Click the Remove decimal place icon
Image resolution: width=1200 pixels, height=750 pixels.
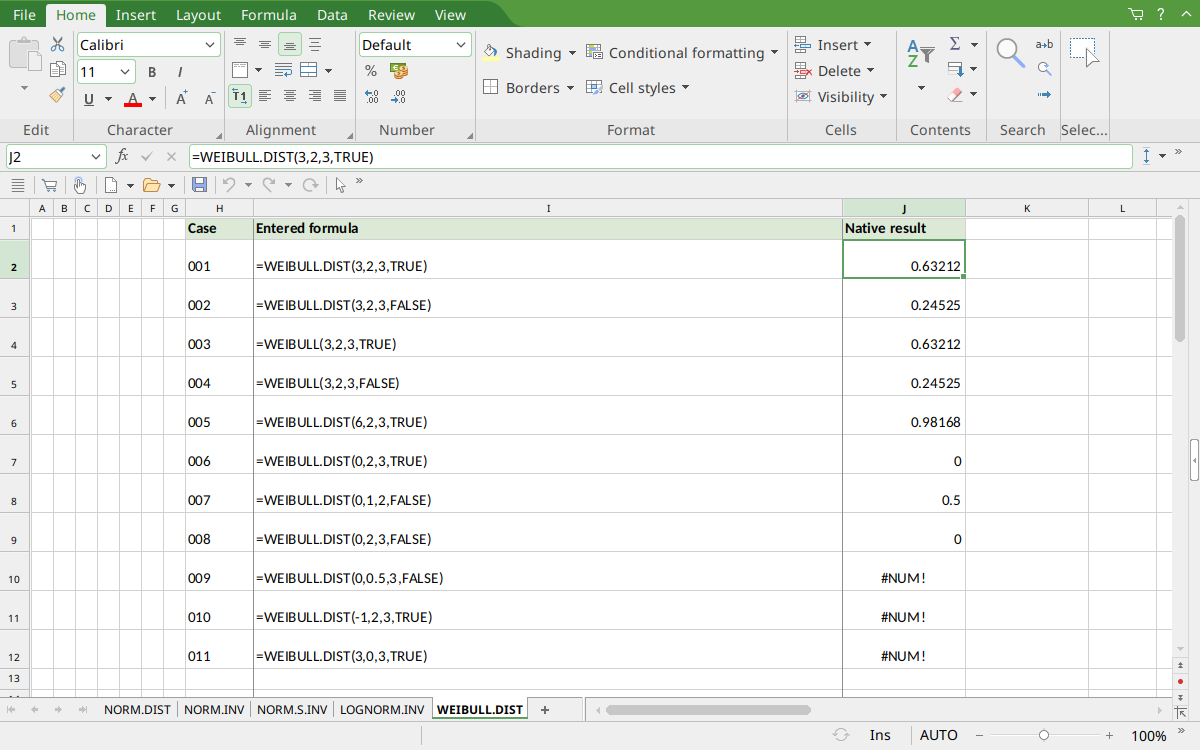pos(399,97)
